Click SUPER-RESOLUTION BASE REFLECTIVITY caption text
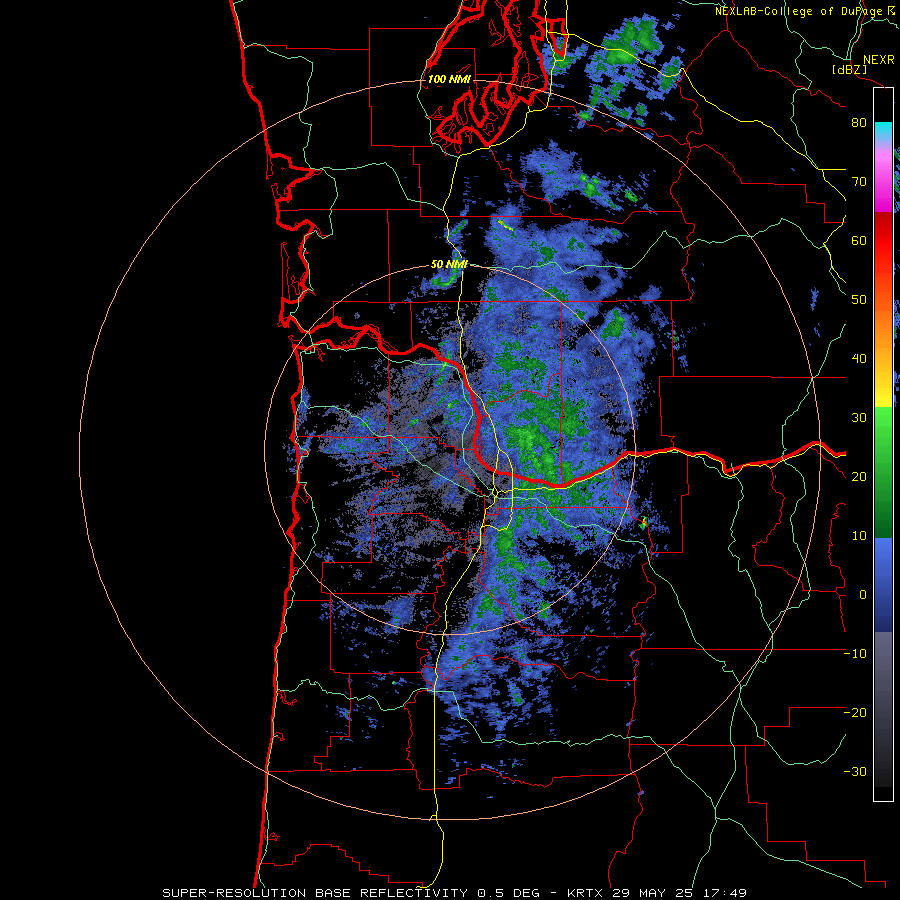Screen dimensions: 900x900 pos(315,893)
